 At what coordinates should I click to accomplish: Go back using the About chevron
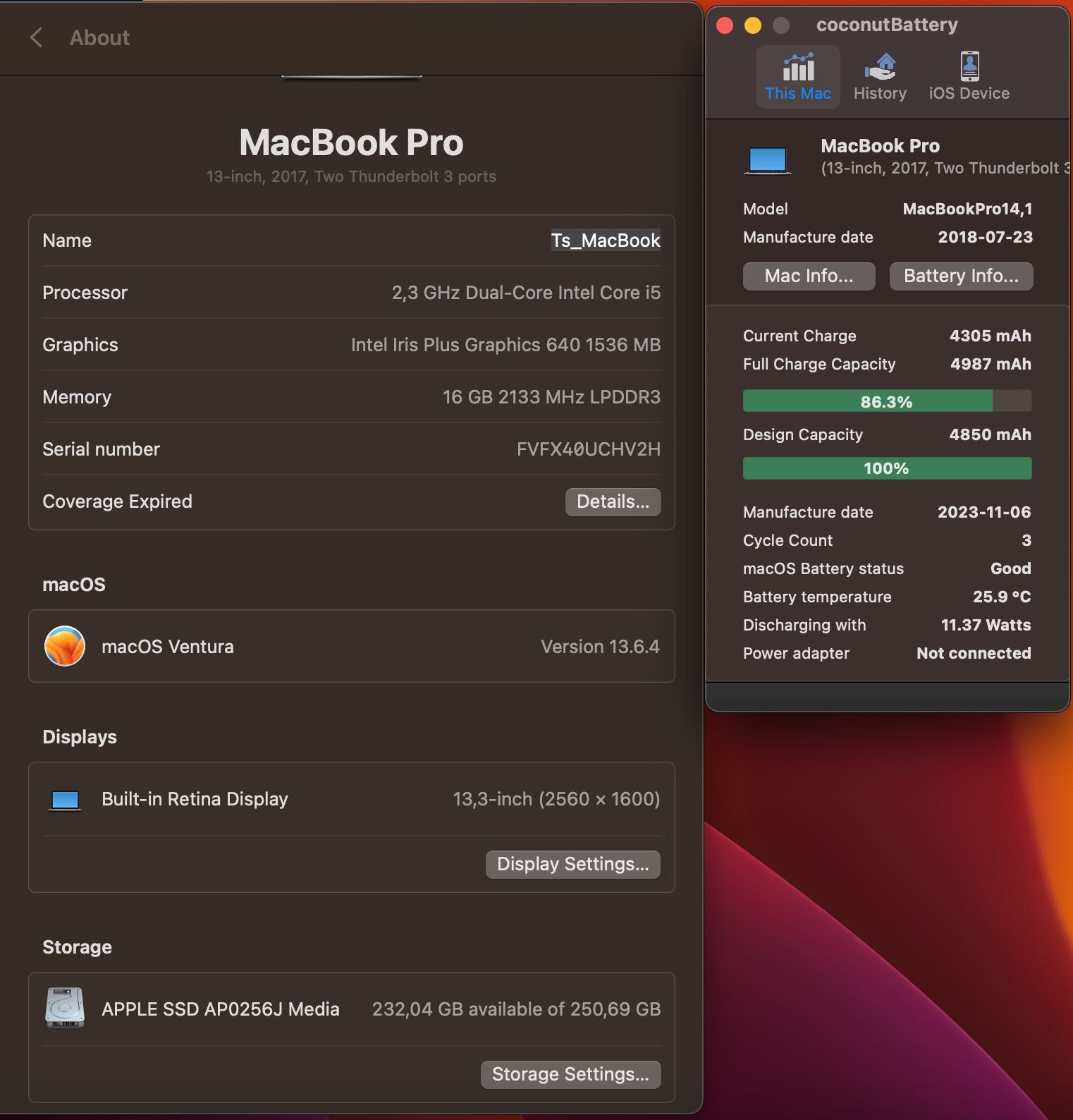pyautogui.click(x=37, y=38)
